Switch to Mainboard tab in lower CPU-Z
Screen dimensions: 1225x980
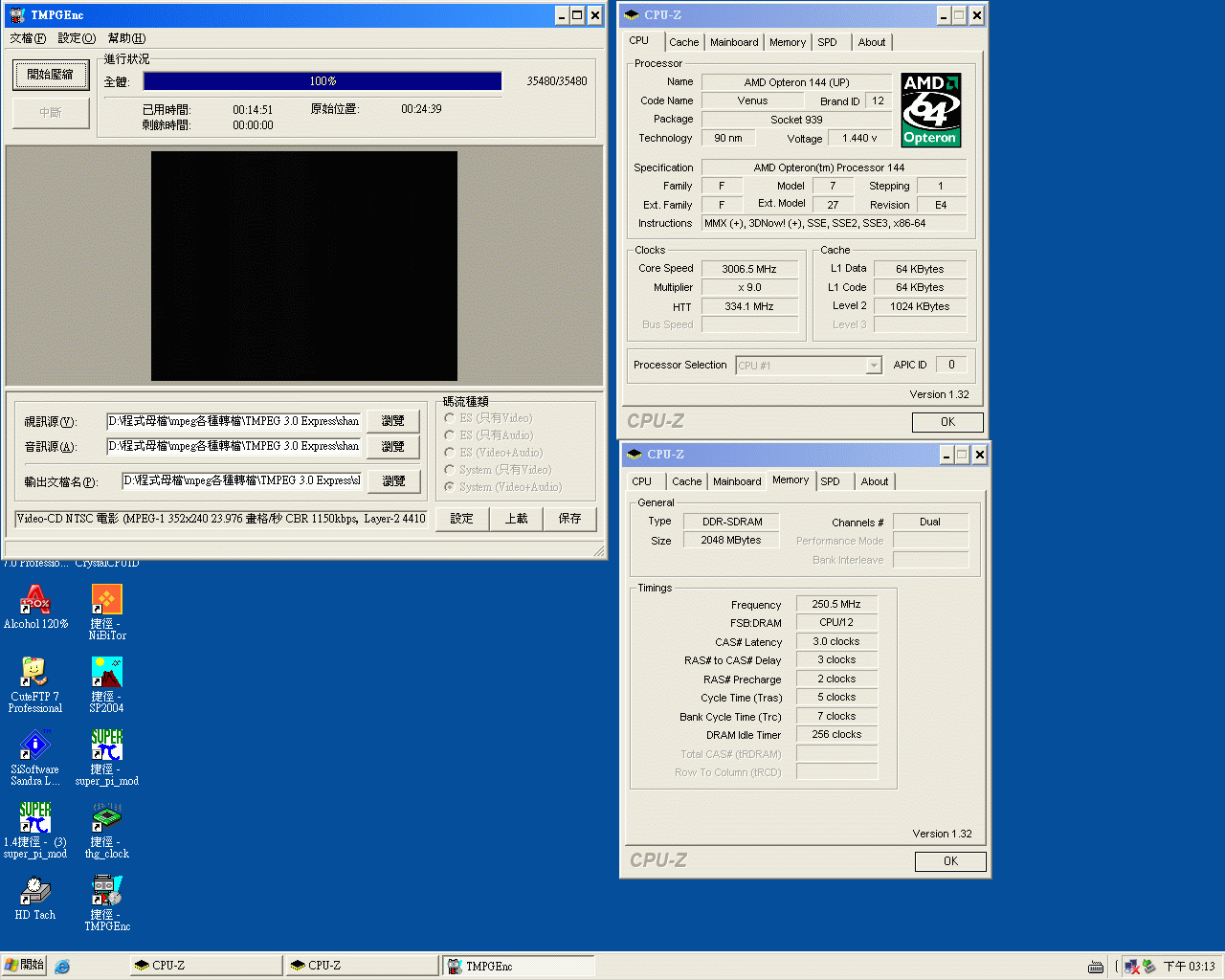tap(737, 481)
